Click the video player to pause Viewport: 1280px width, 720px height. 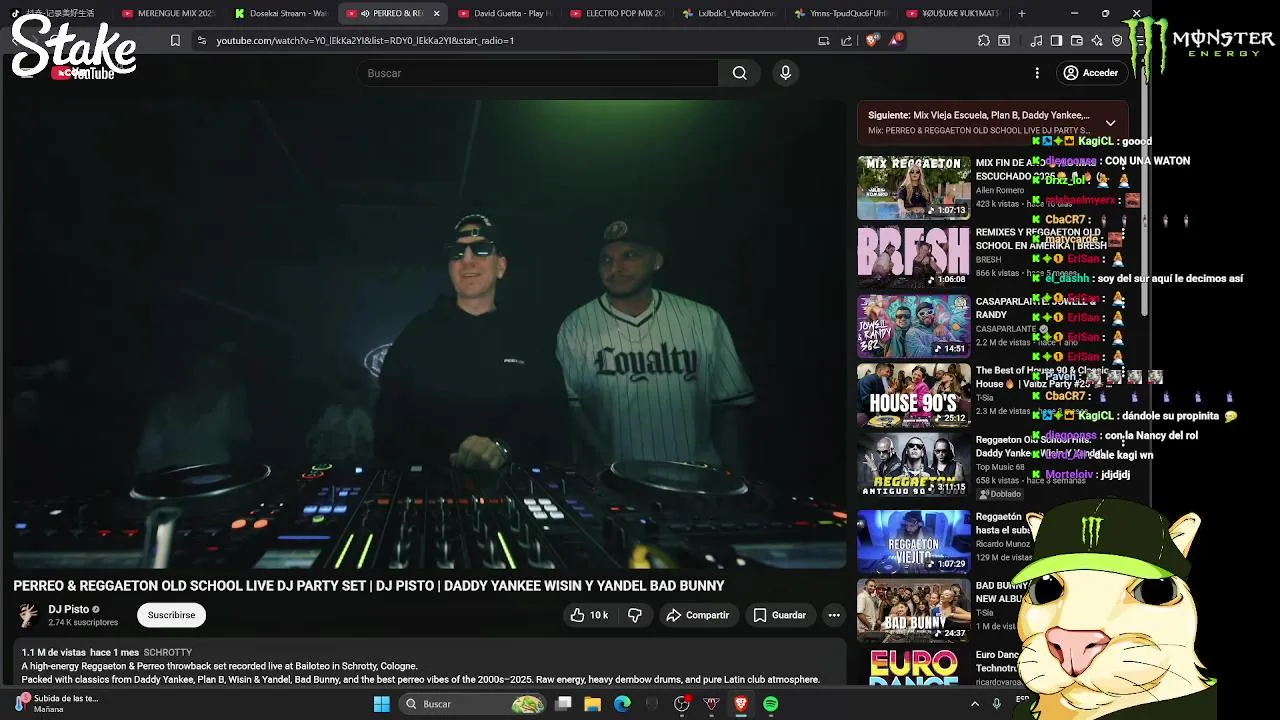(430, 334)
